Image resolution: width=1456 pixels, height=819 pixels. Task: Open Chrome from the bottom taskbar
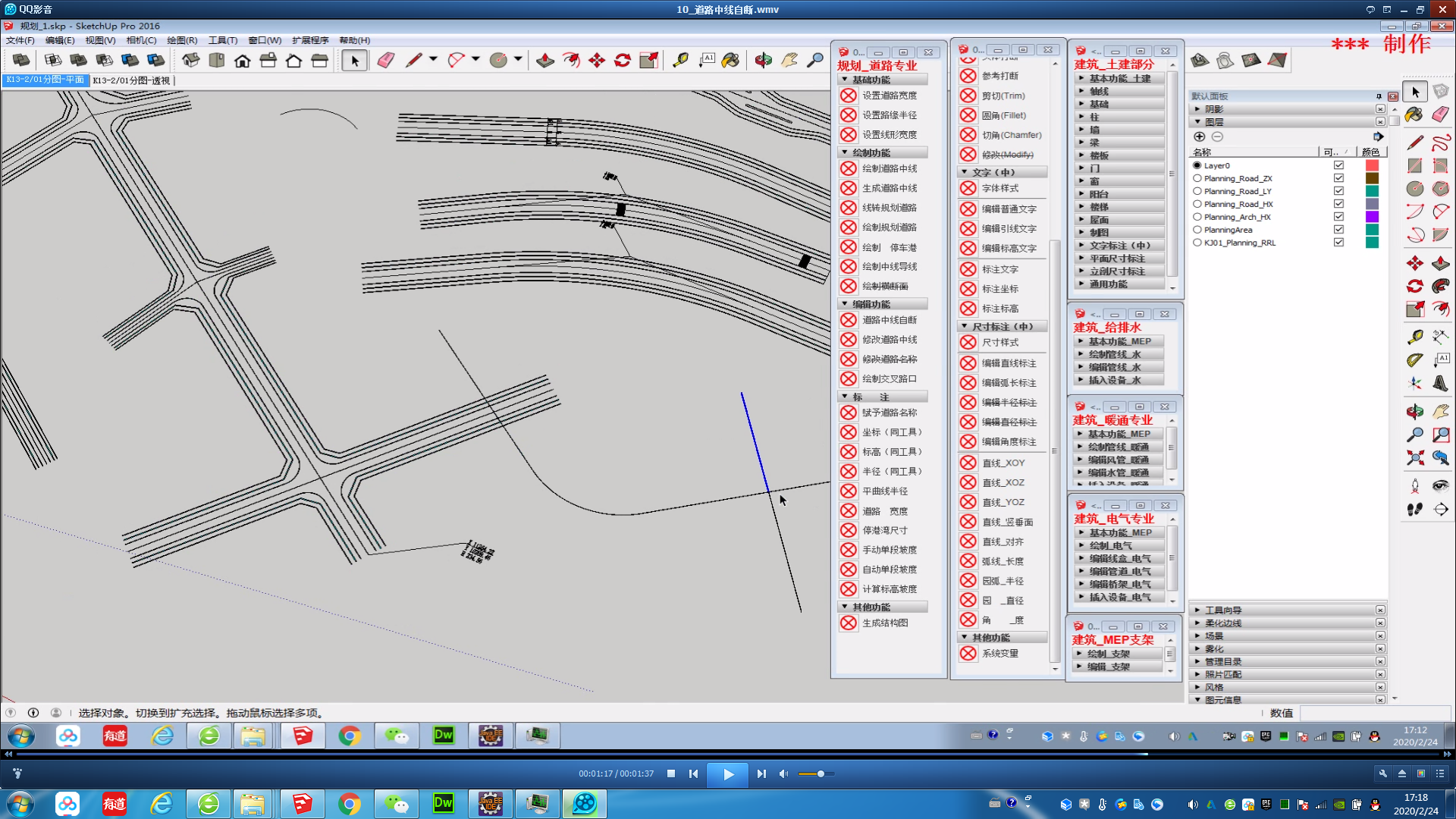(x=349, y=804)
